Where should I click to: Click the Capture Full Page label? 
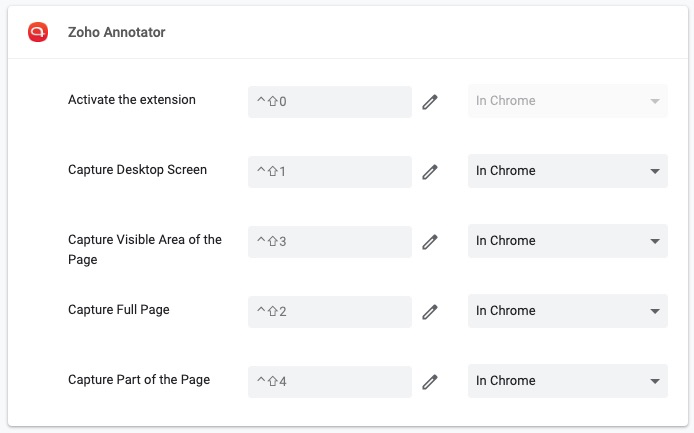point(118,310)
